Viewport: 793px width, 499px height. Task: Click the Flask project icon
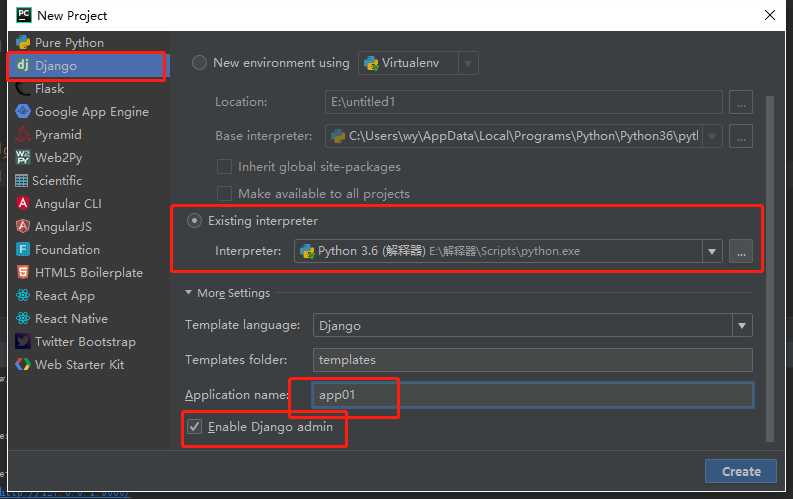(x=23, y=88)
